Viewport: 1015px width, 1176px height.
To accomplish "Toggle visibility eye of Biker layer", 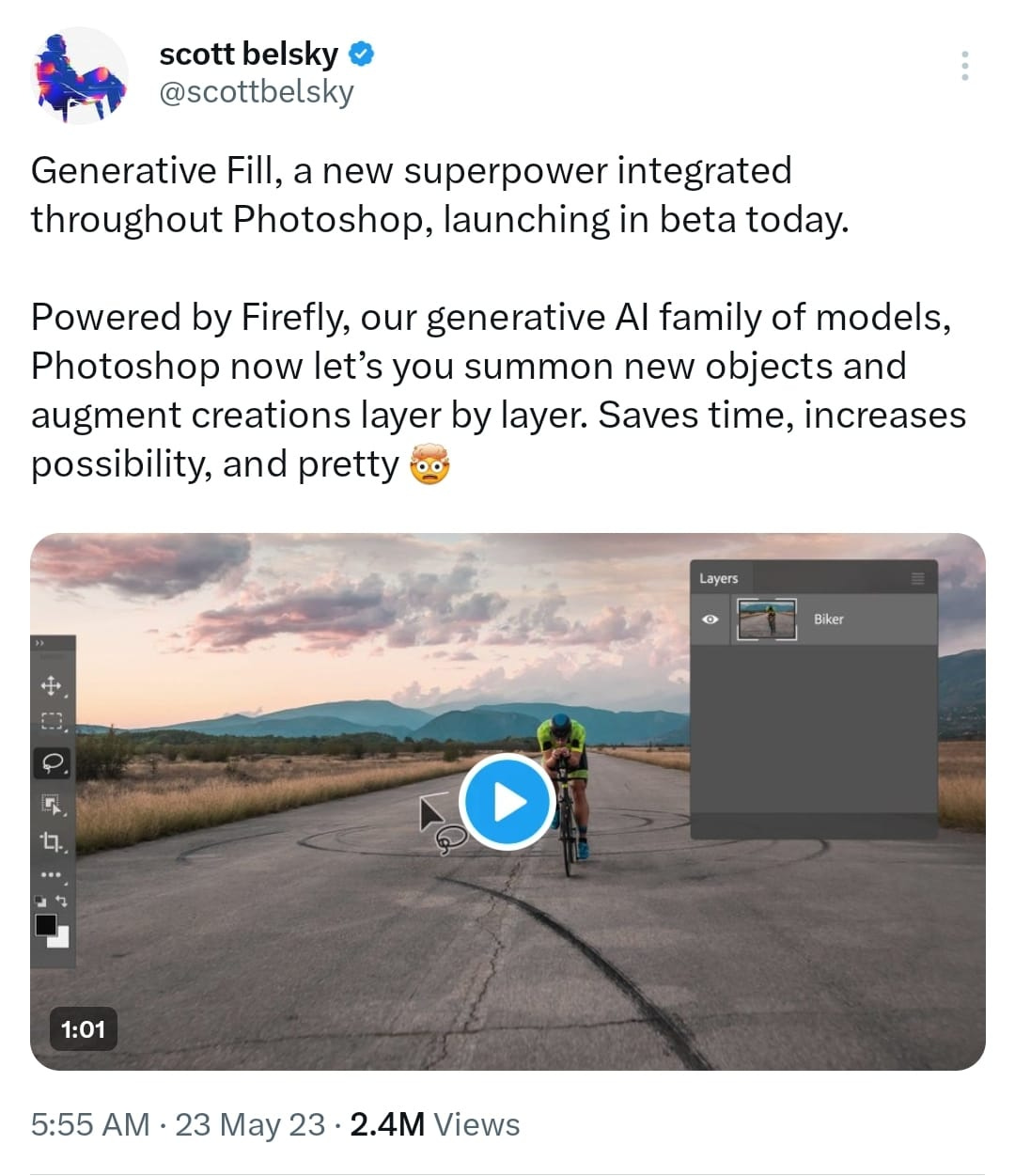I will tap(710, 619).
